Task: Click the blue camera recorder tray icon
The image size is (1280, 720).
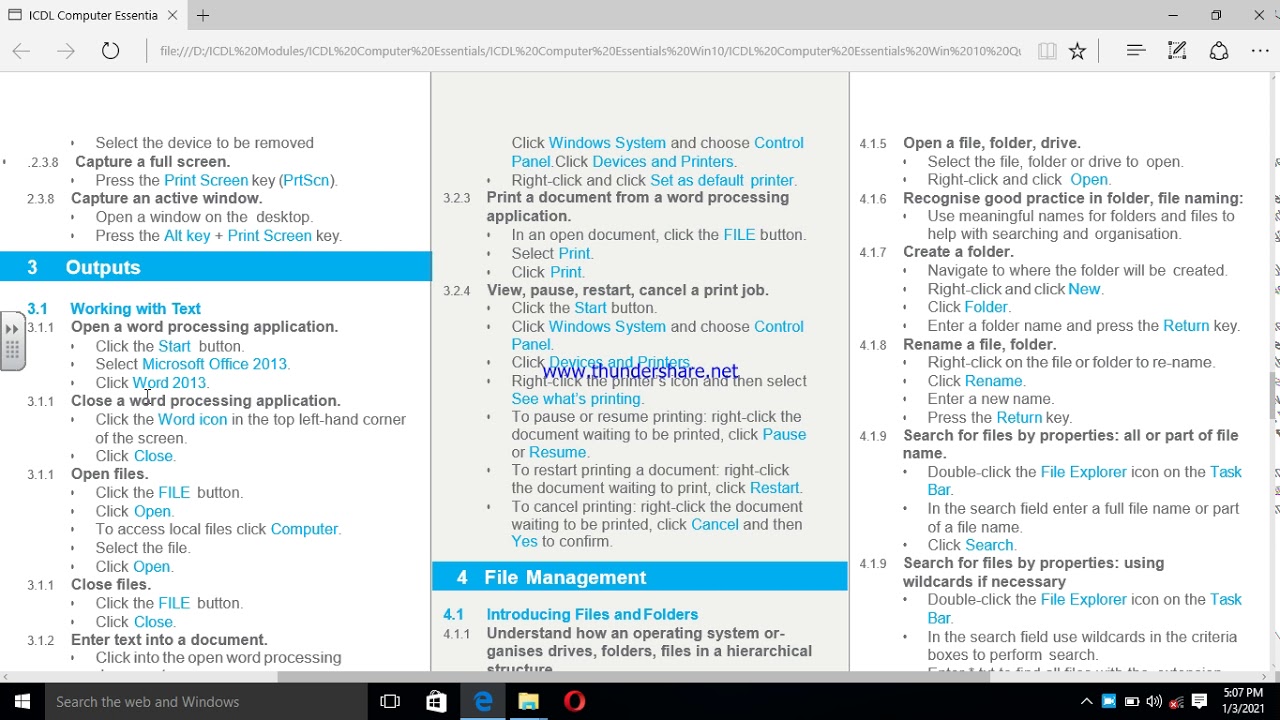Action: pos(1108,701)
